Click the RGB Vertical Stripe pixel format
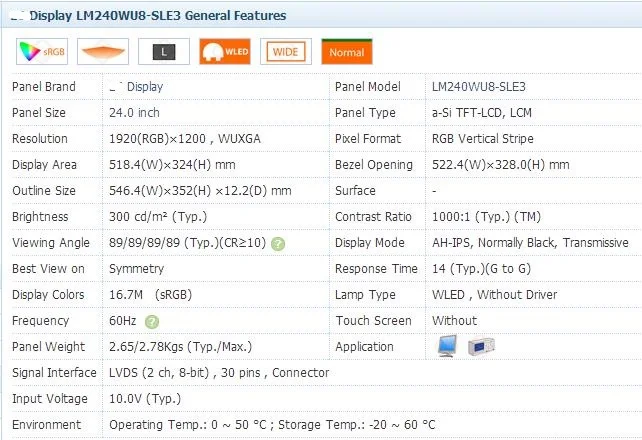642x440 pixels. pos(483,139)
